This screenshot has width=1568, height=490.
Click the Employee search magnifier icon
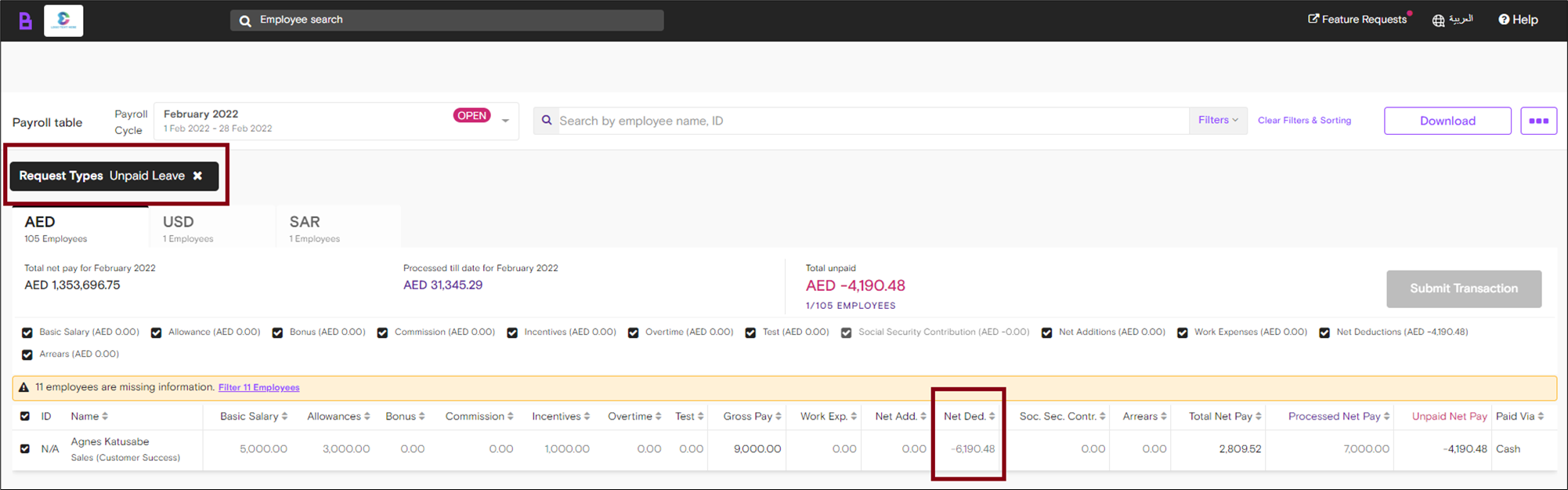245,20
